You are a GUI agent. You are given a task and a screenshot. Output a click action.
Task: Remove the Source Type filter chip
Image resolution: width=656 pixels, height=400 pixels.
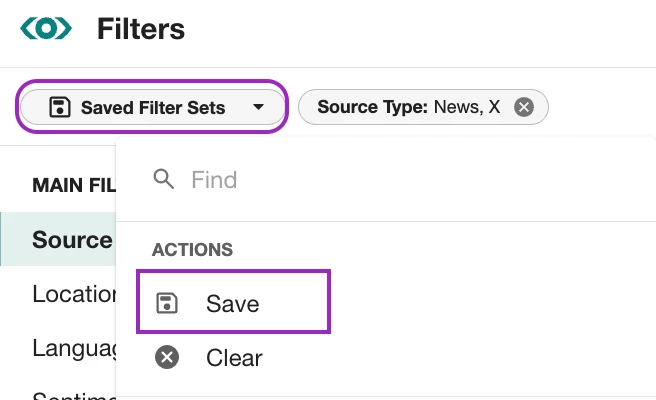(524, 107)
